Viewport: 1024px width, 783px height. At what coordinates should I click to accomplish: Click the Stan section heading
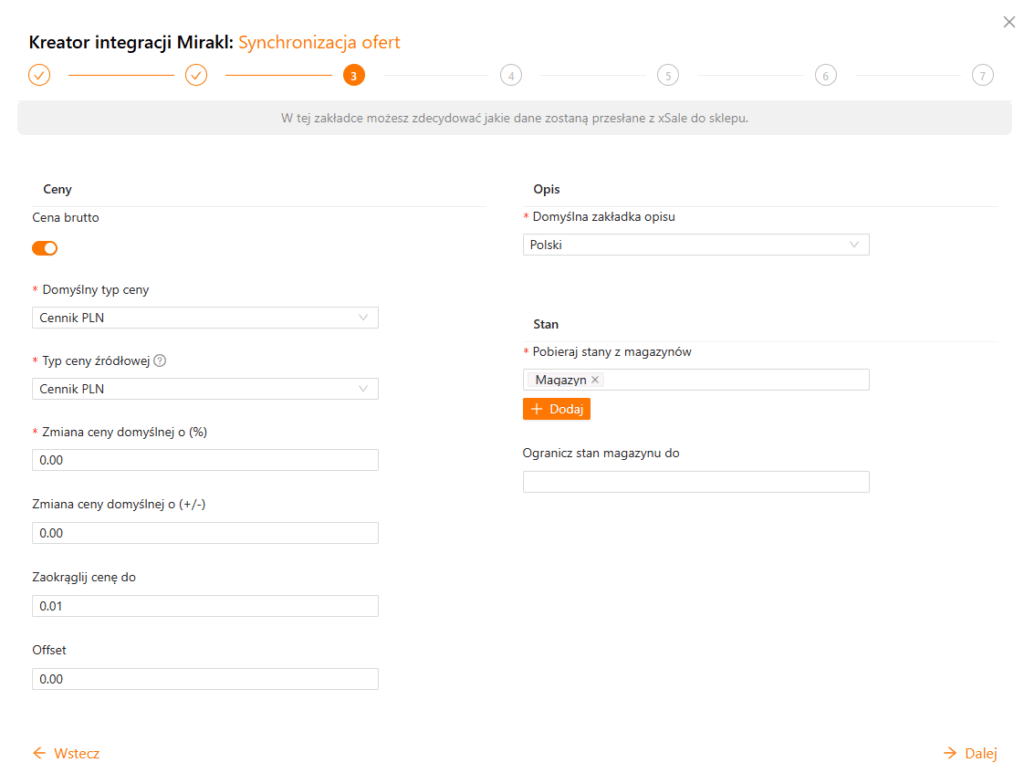(x=546, y=325)
